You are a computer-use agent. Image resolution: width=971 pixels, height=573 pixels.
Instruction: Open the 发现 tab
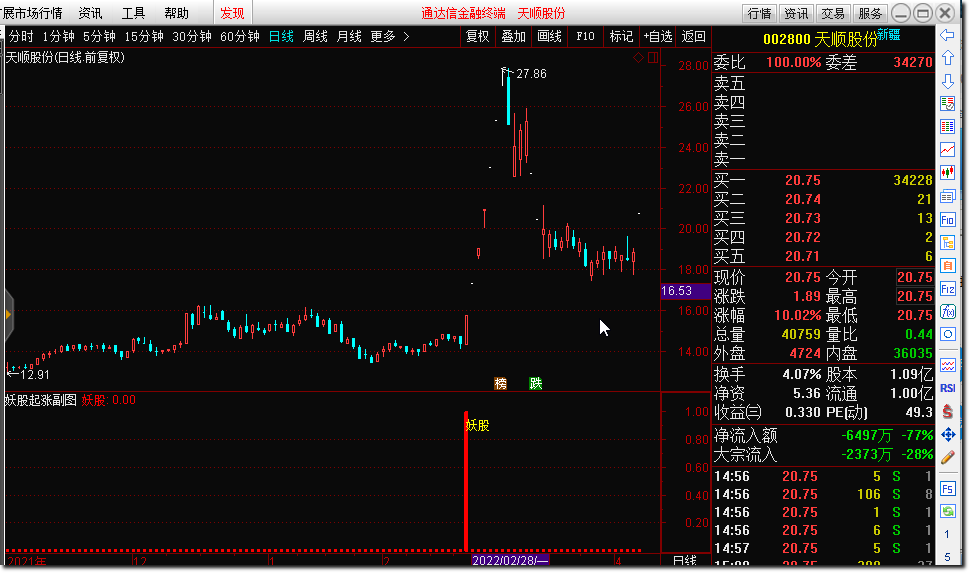(x=232, y=13)
